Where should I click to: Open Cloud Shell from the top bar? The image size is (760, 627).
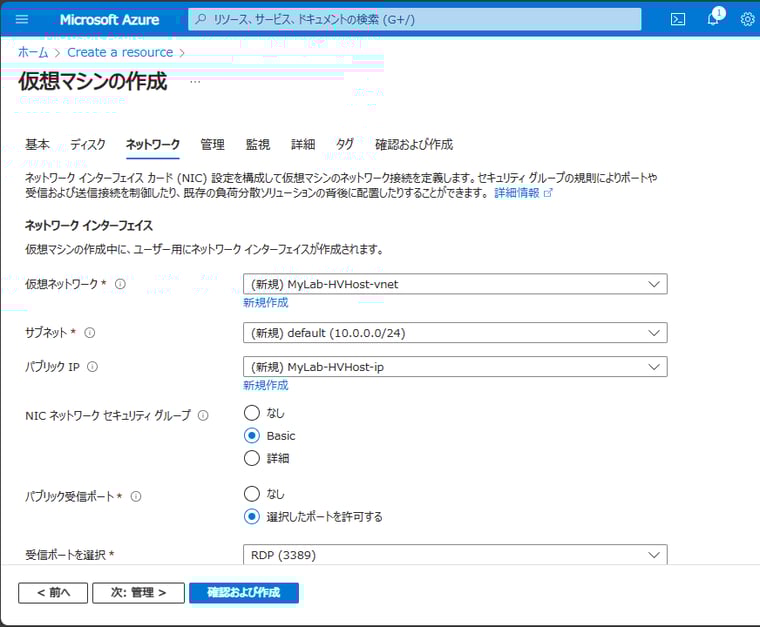(678, 19)
